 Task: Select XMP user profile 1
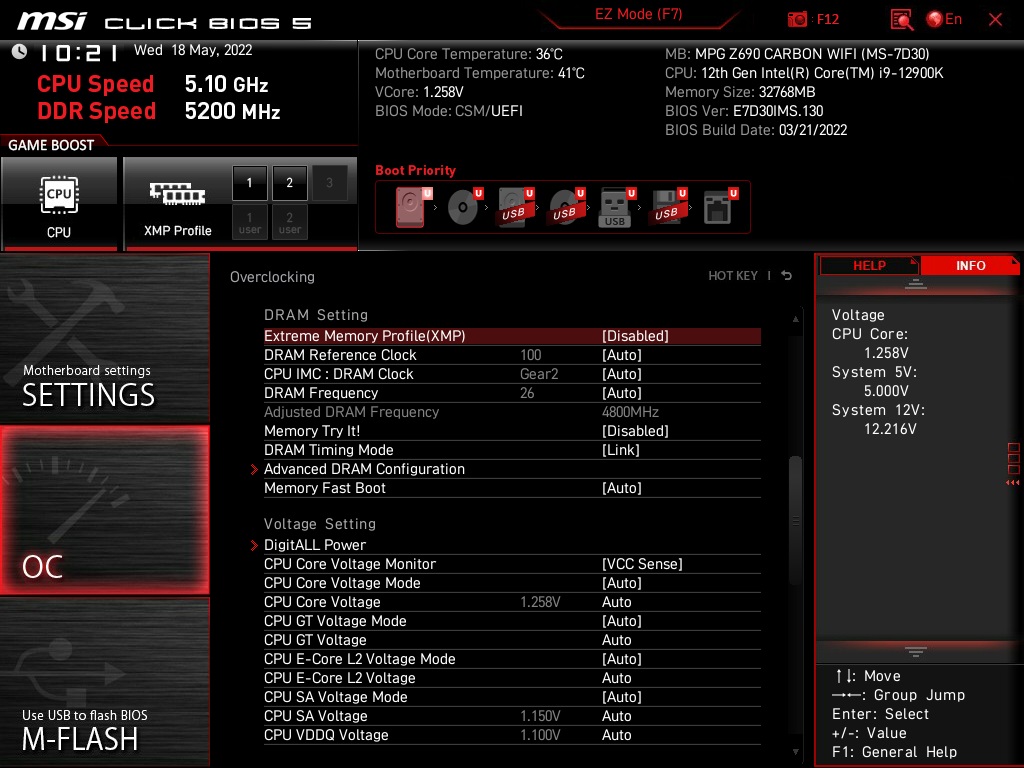click(x=249, y=222)
